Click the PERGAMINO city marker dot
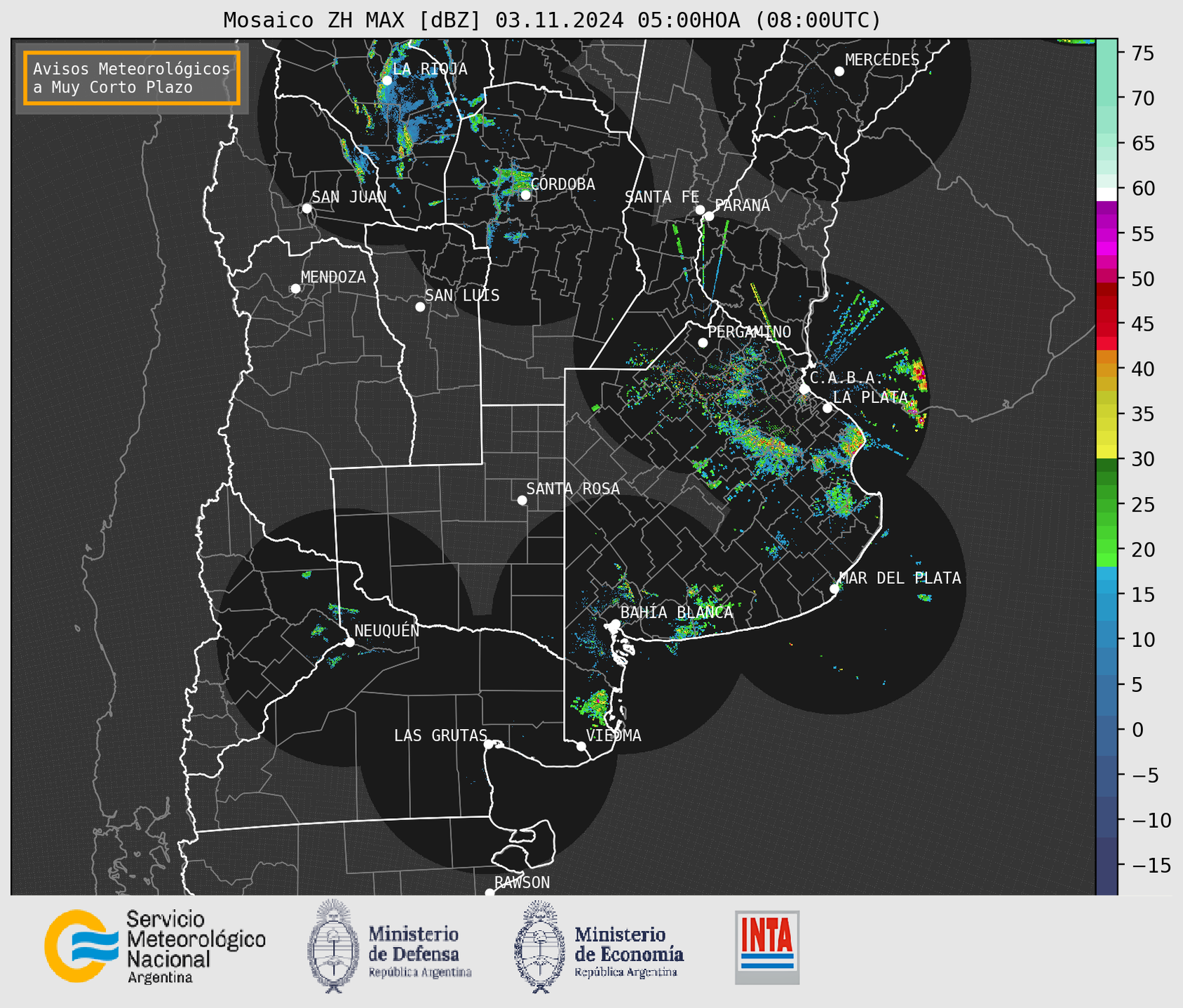 tap(703, 343)
